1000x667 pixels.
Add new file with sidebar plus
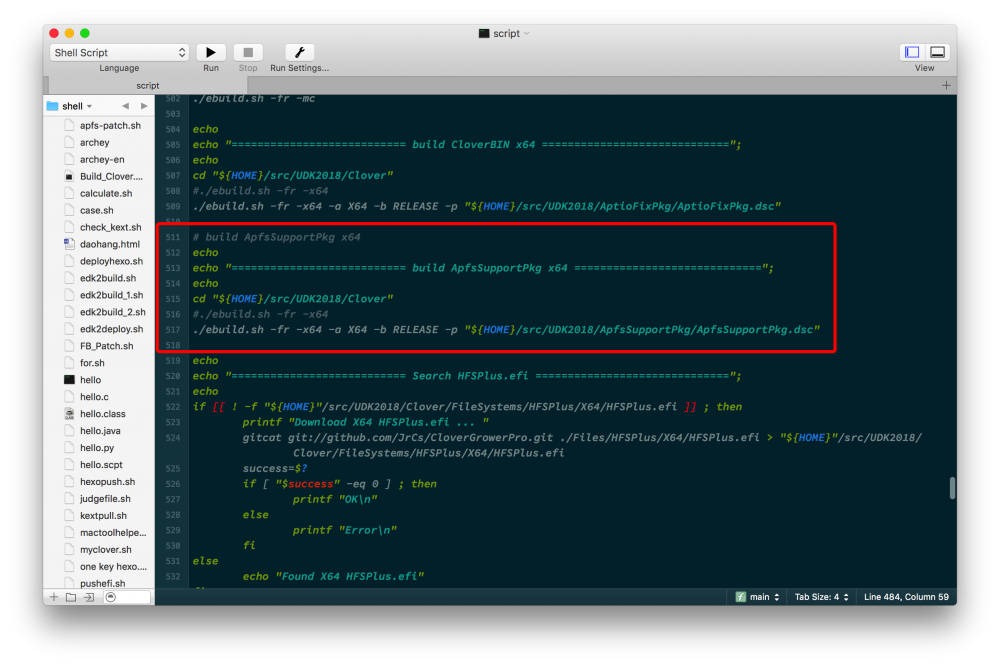pyautogui.click(x=54, y=597)
